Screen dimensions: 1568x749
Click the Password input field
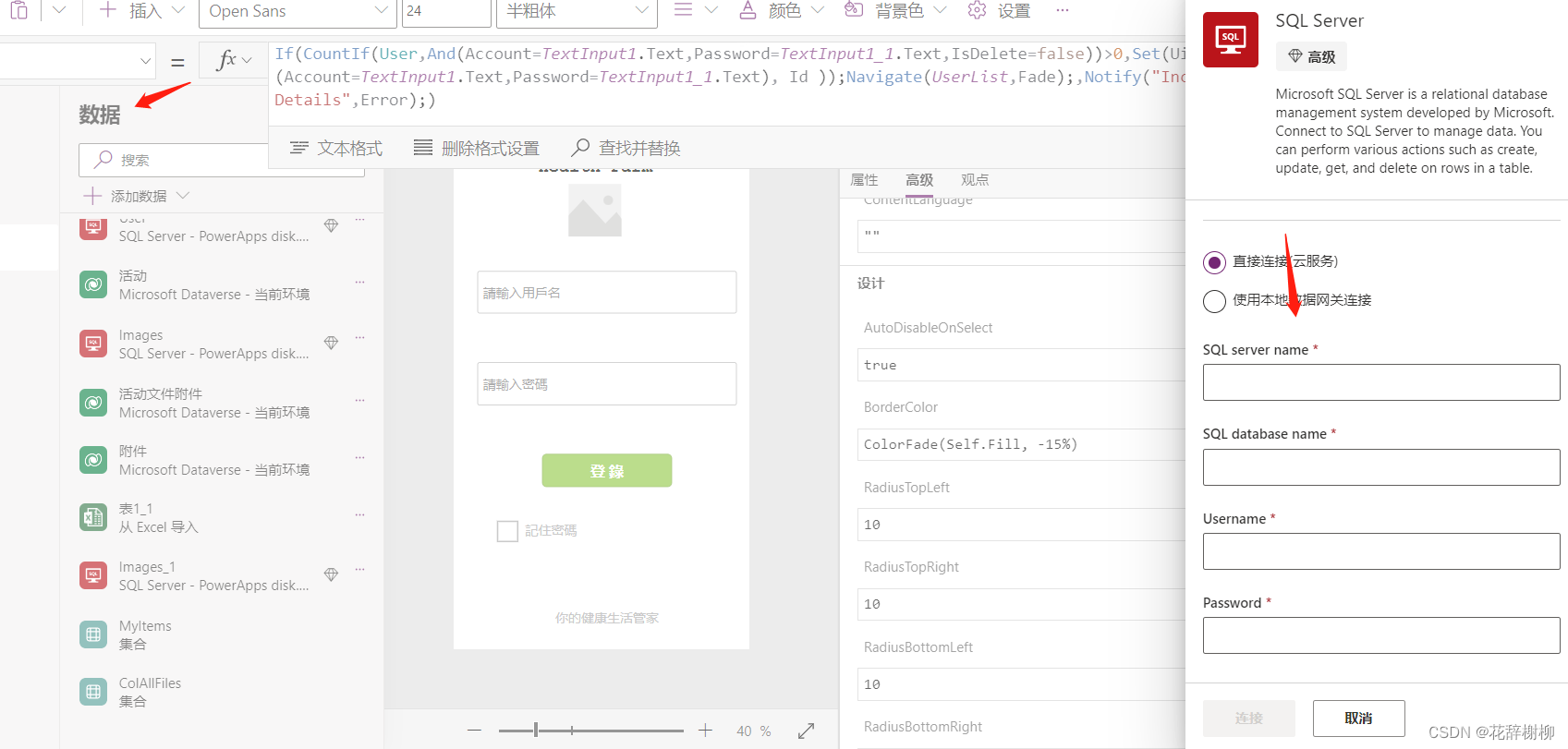(1381, 635)
